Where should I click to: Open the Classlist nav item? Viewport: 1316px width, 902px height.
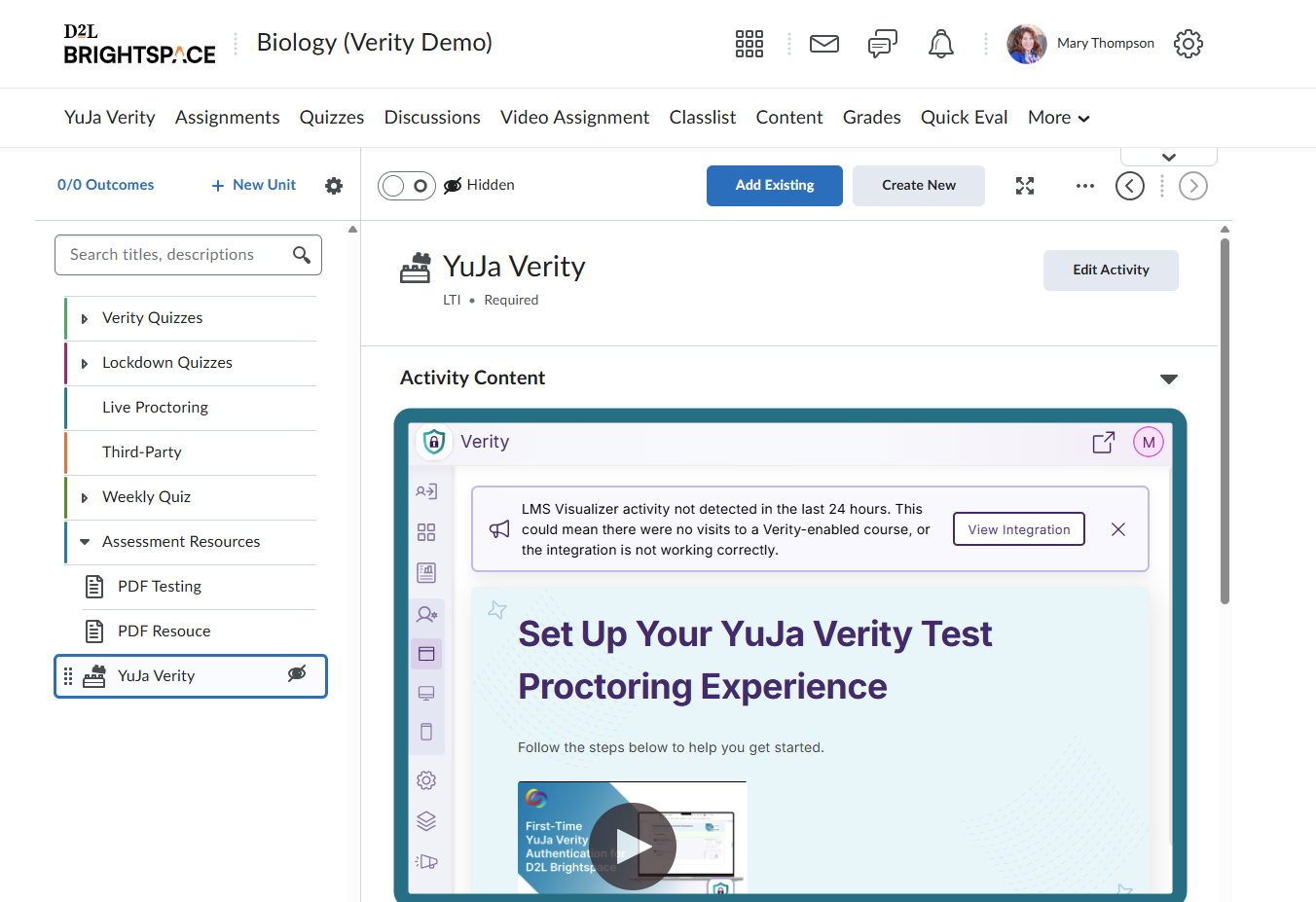pyautogui.click(x=703, y=118)
